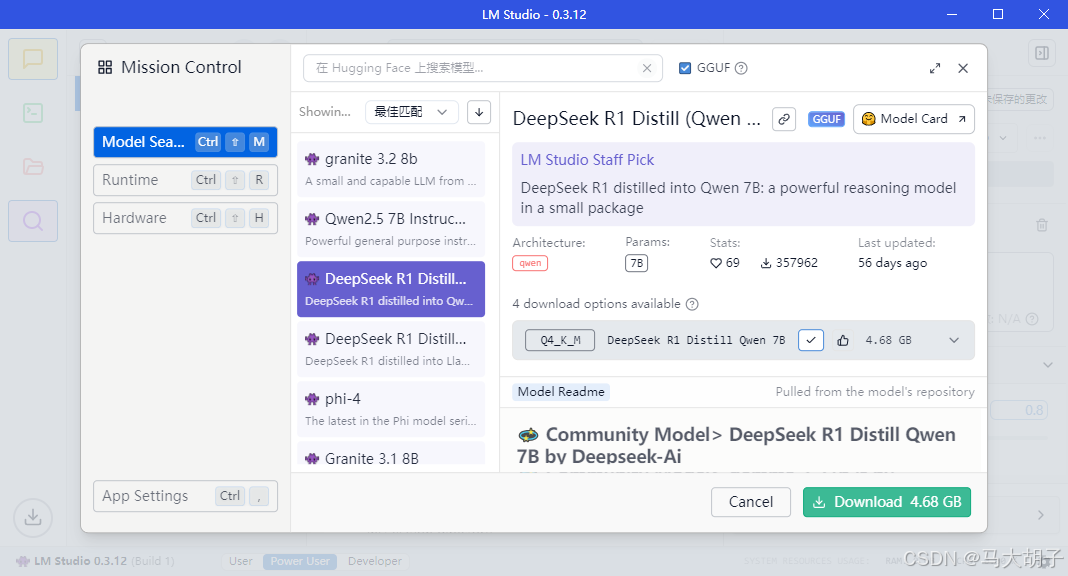Toggle right sidebar panel icon
Screen dimensions: 1068x576
tap(1042, 53)
